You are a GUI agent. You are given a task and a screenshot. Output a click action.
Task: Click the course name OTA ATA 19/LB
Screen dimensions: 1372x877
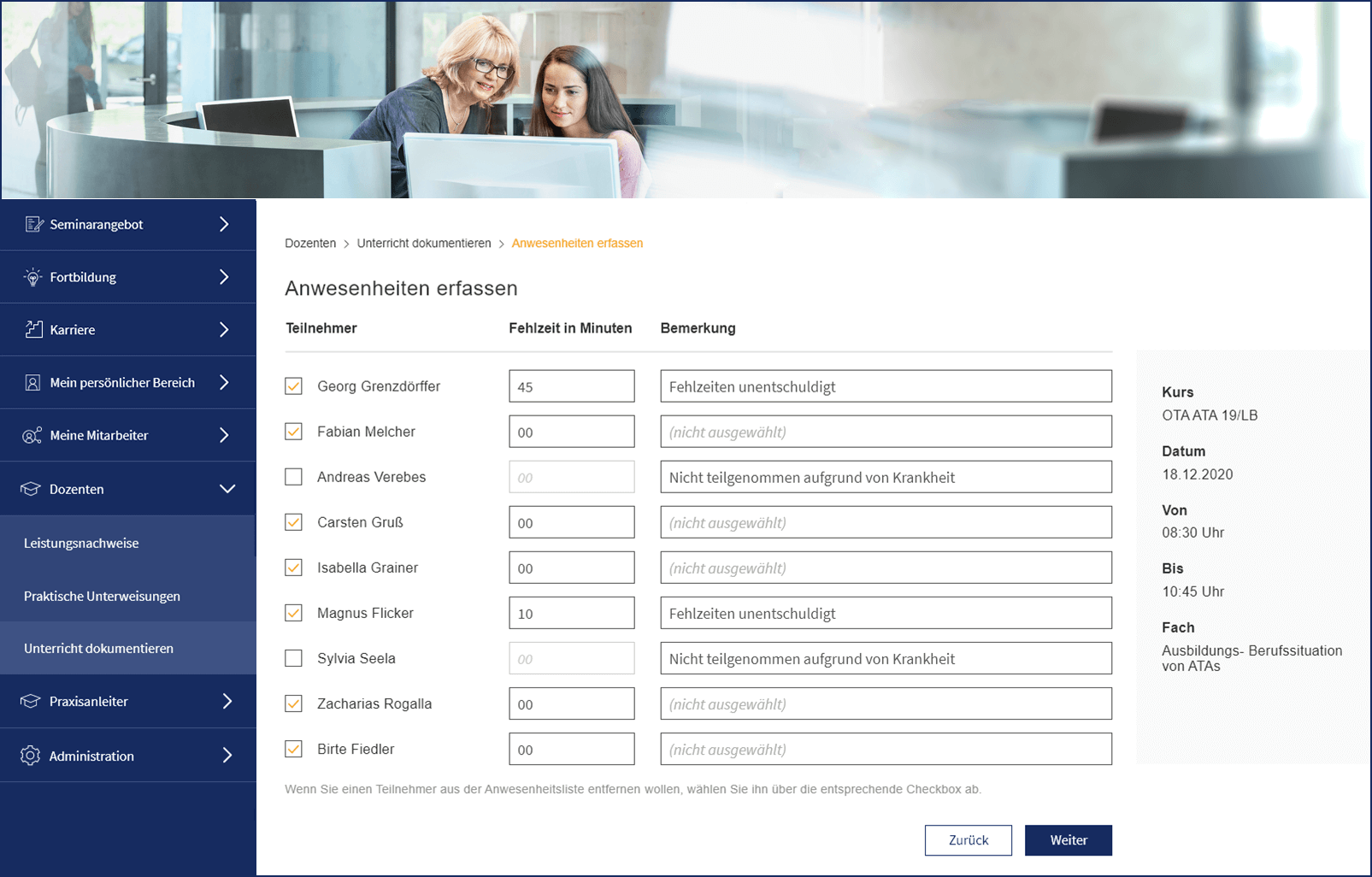[x=1210, y=415]
